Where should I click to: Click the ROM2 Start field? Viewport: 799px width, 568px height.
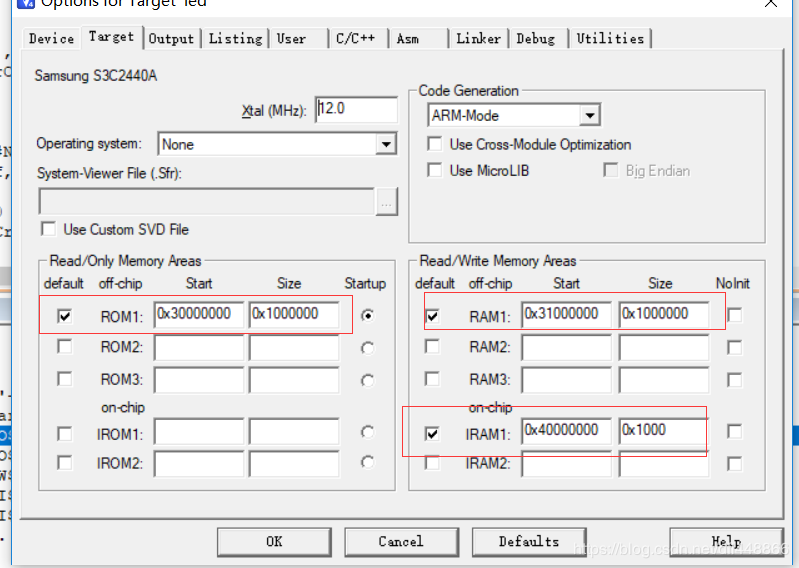[x=199, y=348]
